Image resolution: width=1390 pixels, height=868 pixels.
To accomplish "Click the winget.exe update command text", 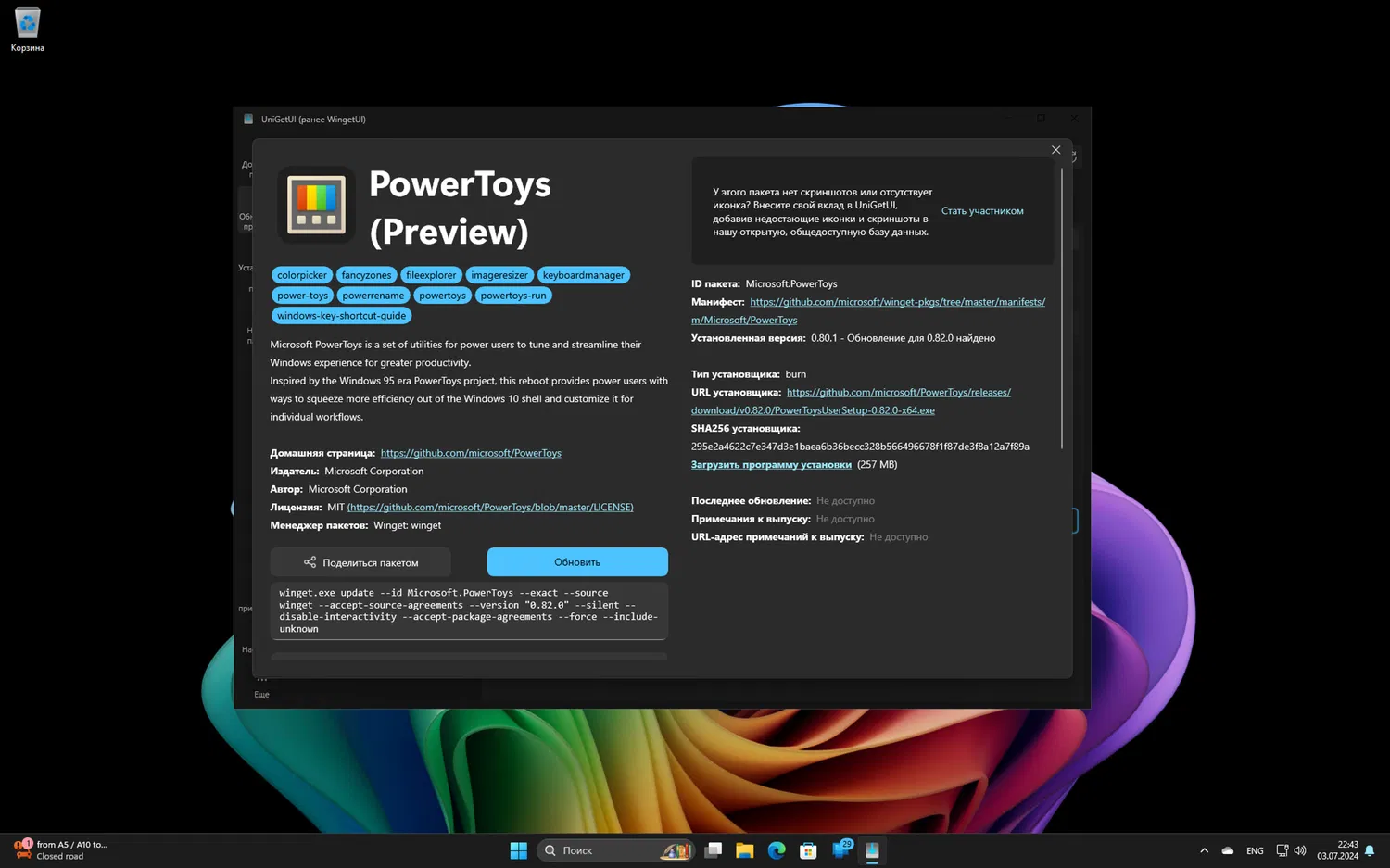I will [x=469, y=610].
